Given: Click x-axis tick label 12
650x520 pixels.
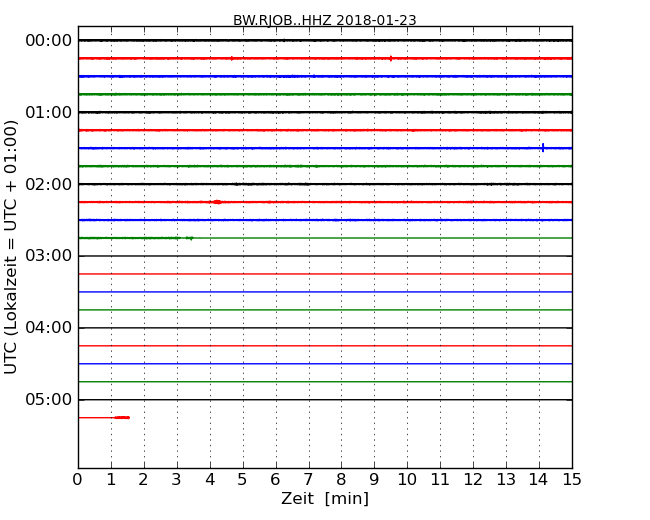Looking at the screenshot, I should click(473, 479).
